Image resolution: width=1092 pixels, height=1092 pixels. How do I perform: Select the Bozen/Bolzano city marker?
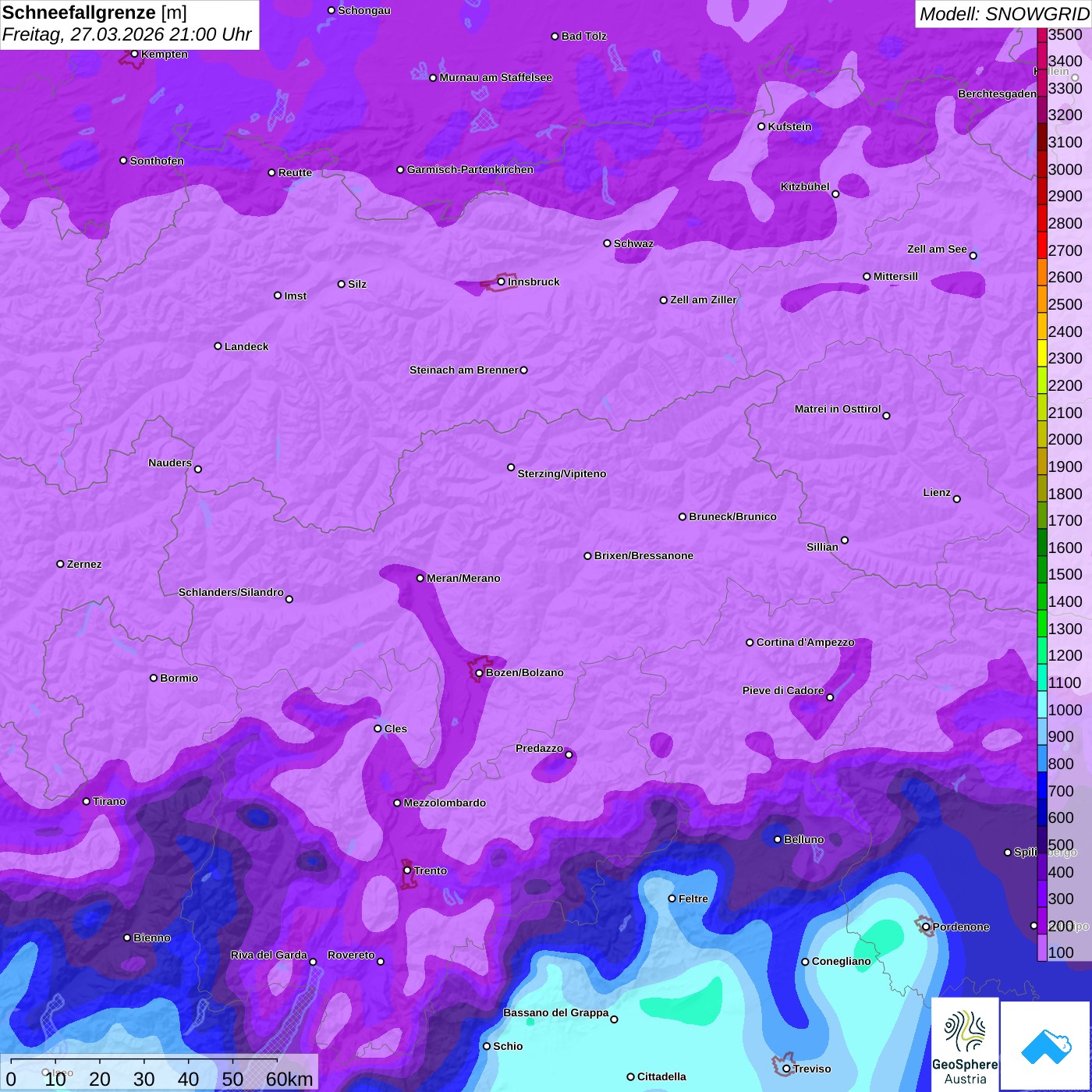479,673
